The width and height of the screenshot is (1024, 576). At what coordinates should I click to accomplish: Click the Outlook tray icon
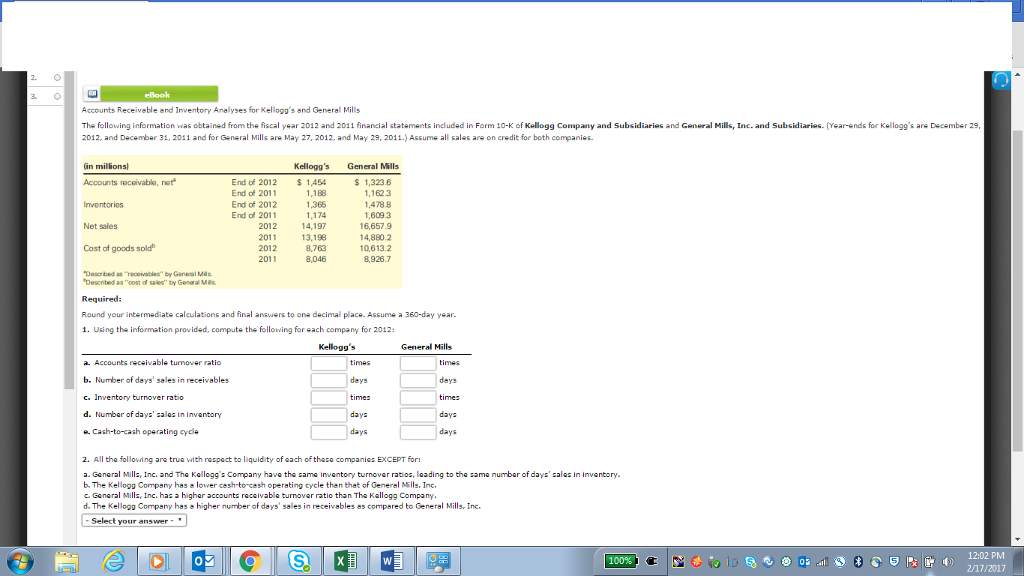[x=804, y=562]
